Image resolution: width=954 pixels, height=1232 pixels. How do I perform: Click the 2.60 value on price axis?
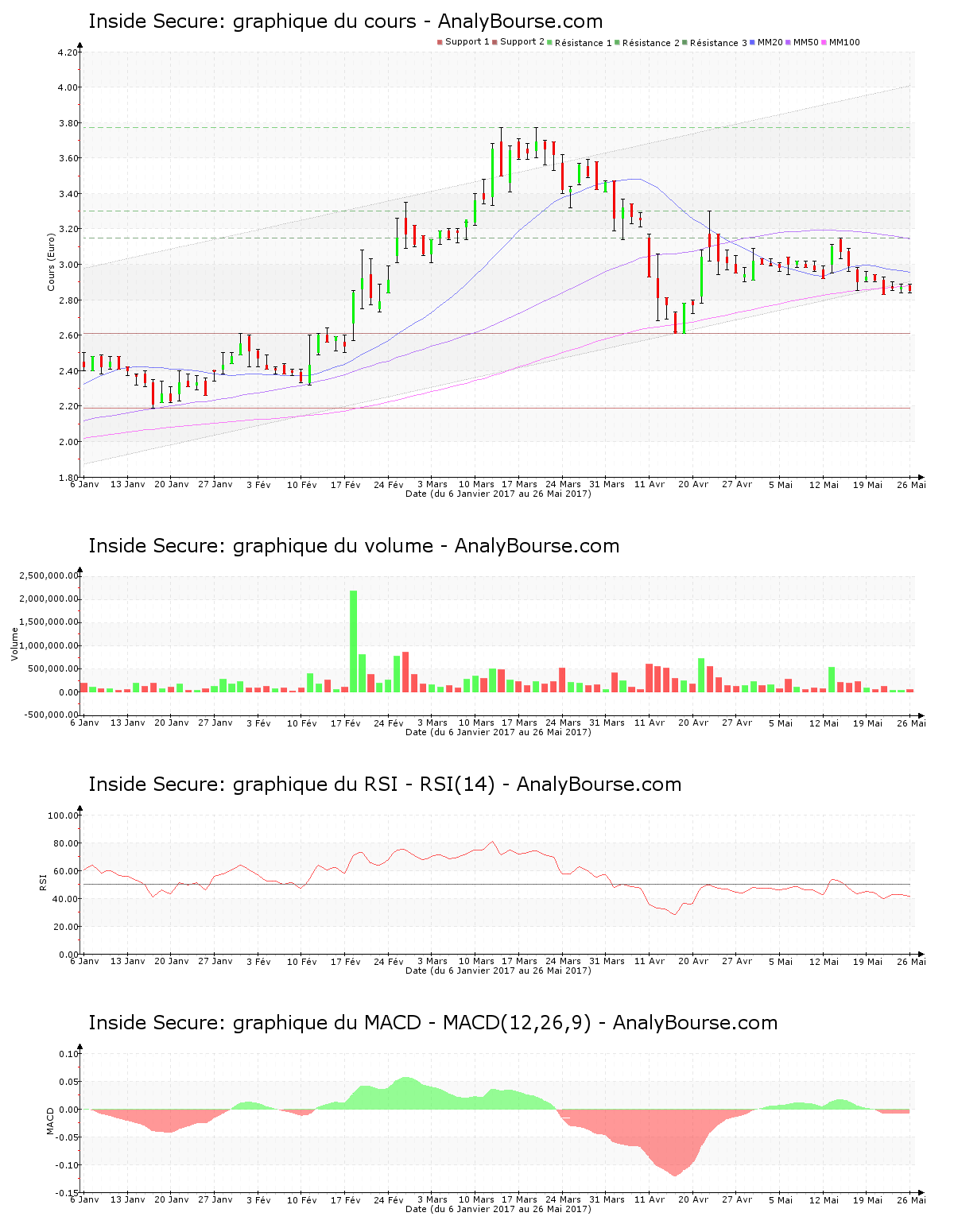coord(68,335)
